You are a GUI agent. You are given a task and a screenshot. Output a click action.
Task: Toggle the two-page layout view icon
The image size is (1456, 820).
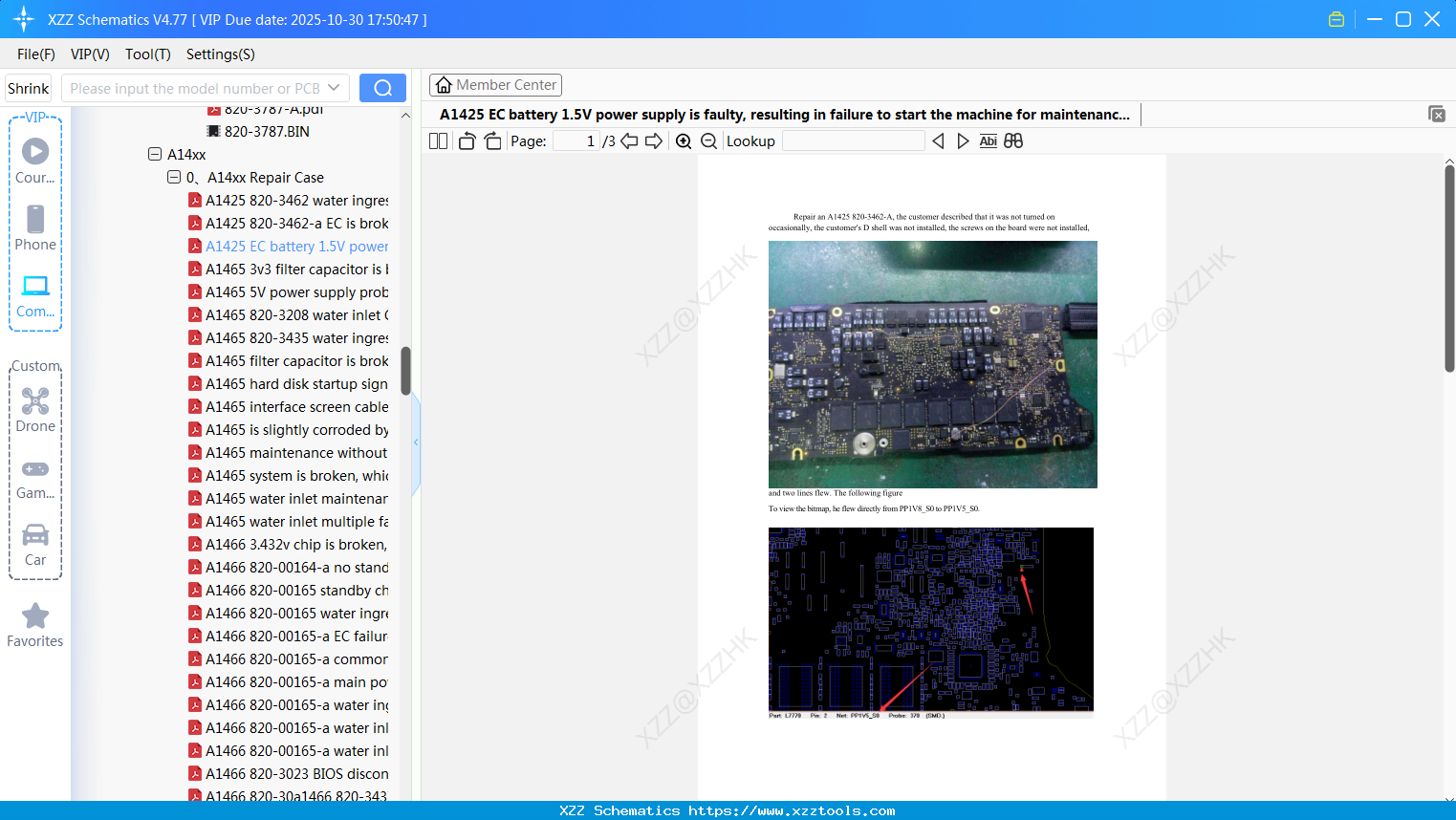coord(438,141)
